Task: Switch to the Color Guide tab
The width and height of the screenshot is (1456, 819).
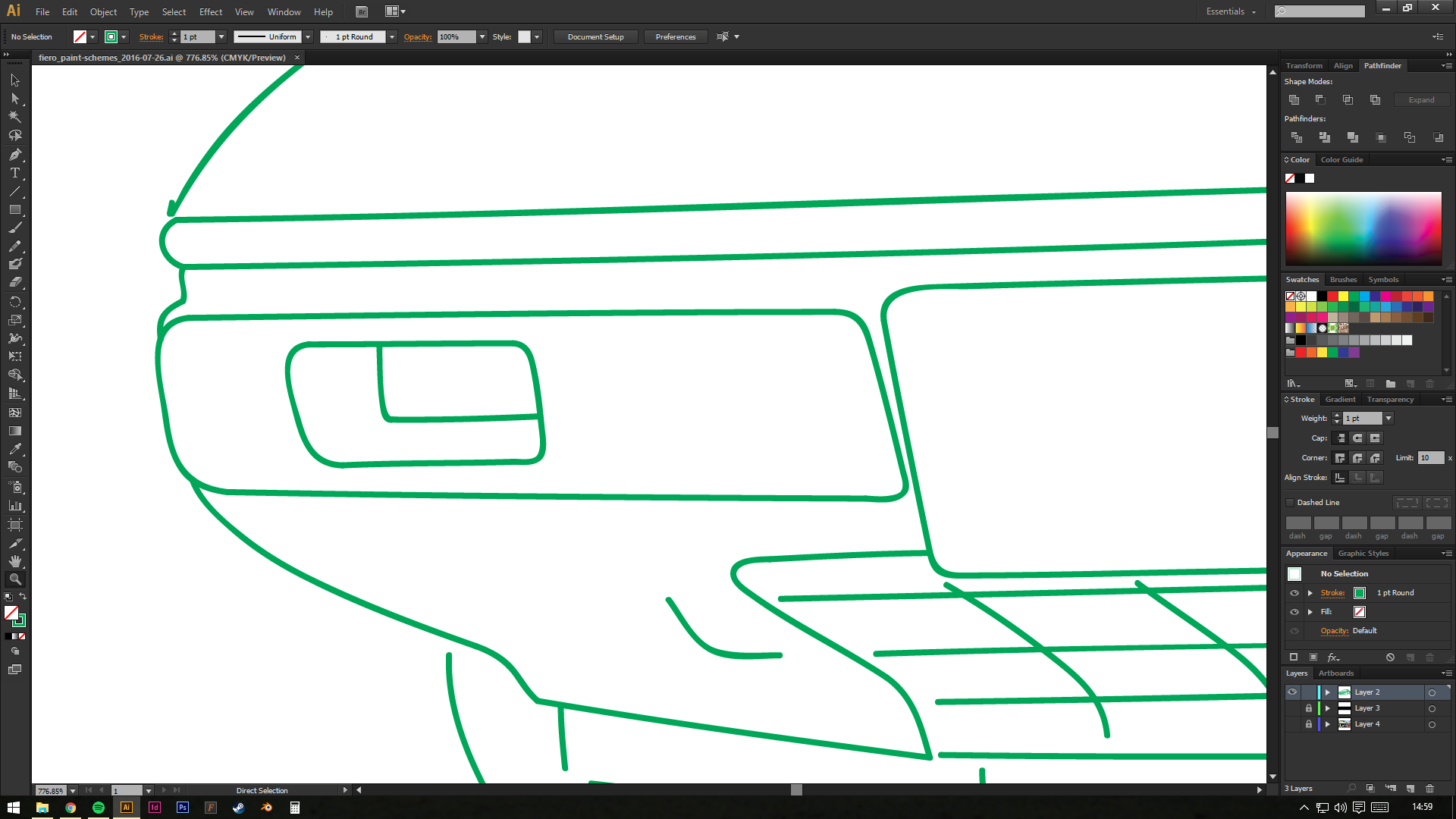Action: coord(1341,160)
